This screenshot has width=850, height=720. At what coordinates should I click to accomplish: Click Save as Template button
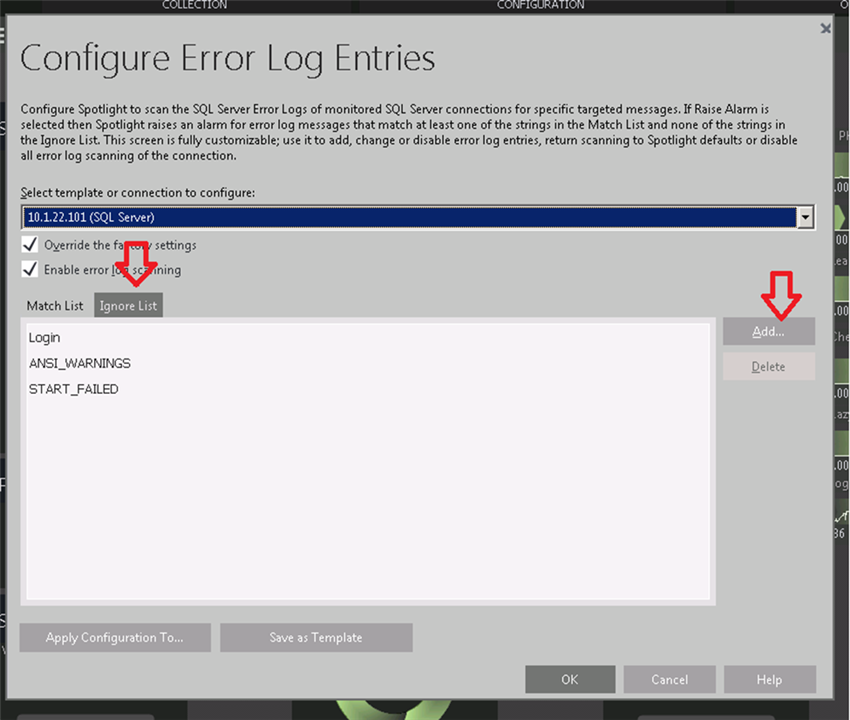(x=316, y=638)
